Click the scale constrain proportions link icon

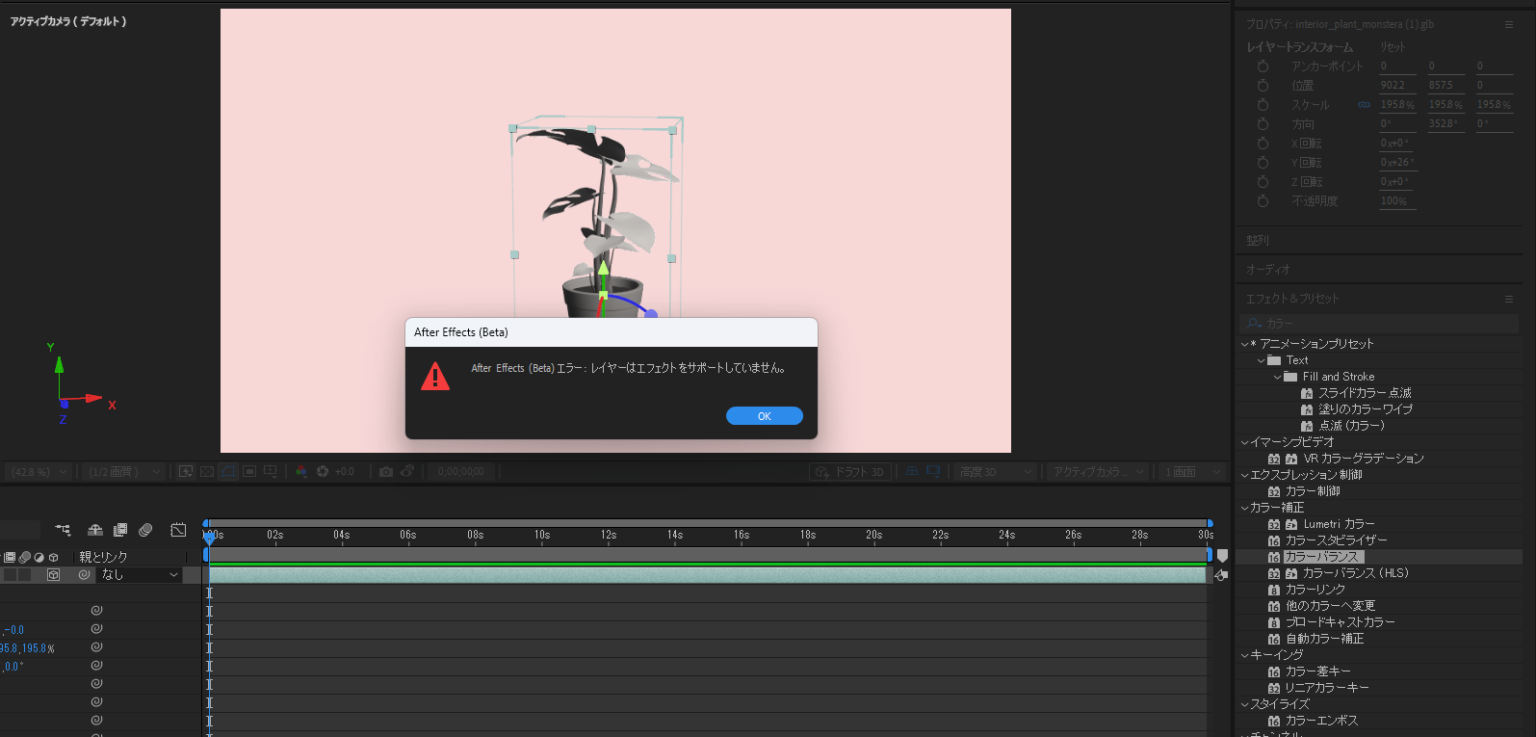[1364, 105]
